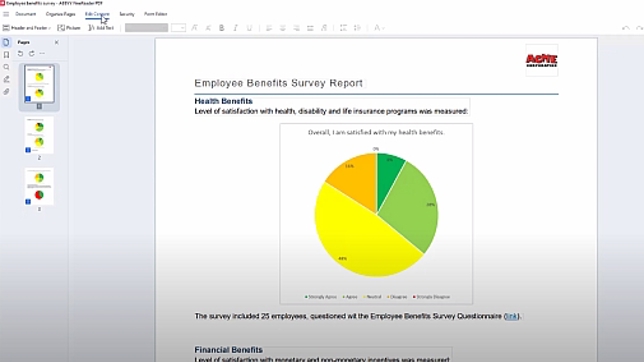The height and width of the screenshot is (362, 644).
Task: Close the Pages panel
Action: click(57, 42)
